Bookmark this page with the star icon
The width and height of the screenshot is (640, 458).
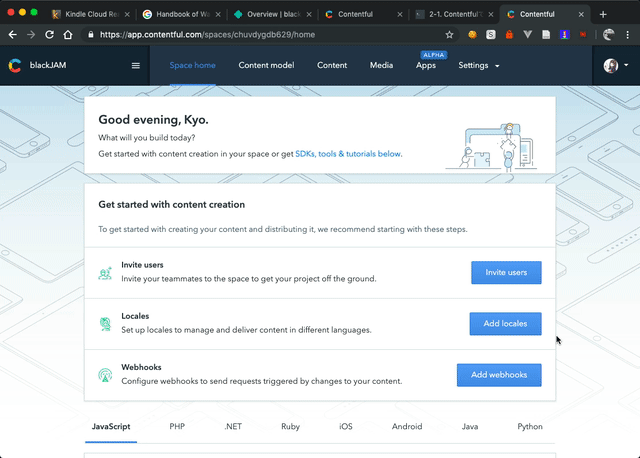pyautogui.click(x=449, y=35)
